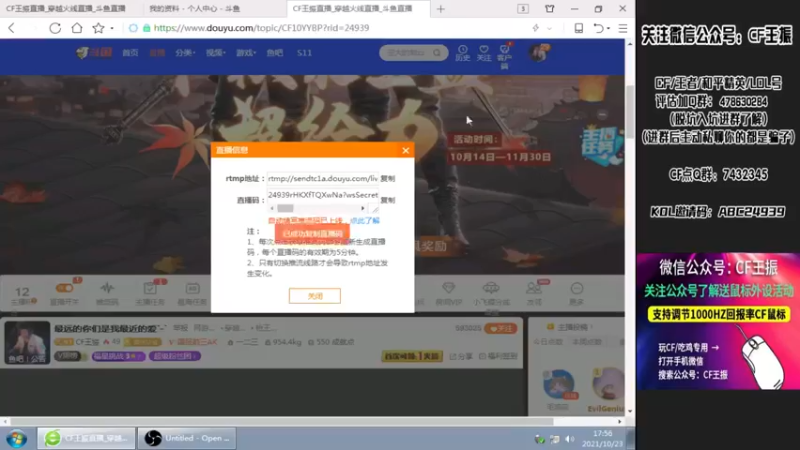Open the browser hamburger menu
Image resolution: width=800 pixels, height=450 pixels.
[623, 28]
